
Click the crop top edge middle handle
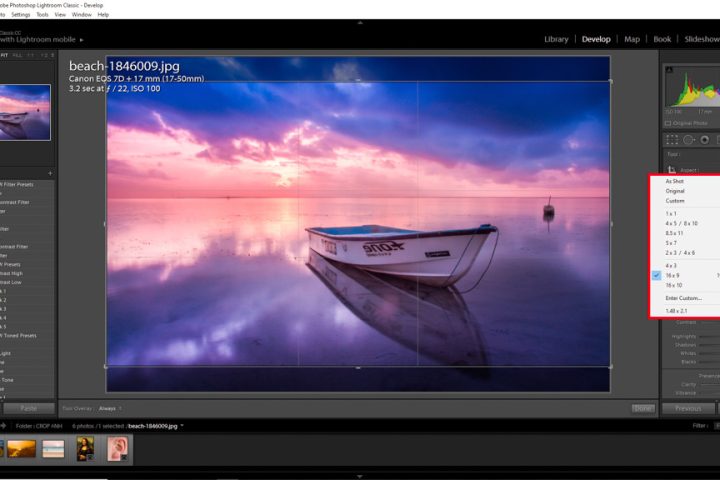(x=358, y=81)
